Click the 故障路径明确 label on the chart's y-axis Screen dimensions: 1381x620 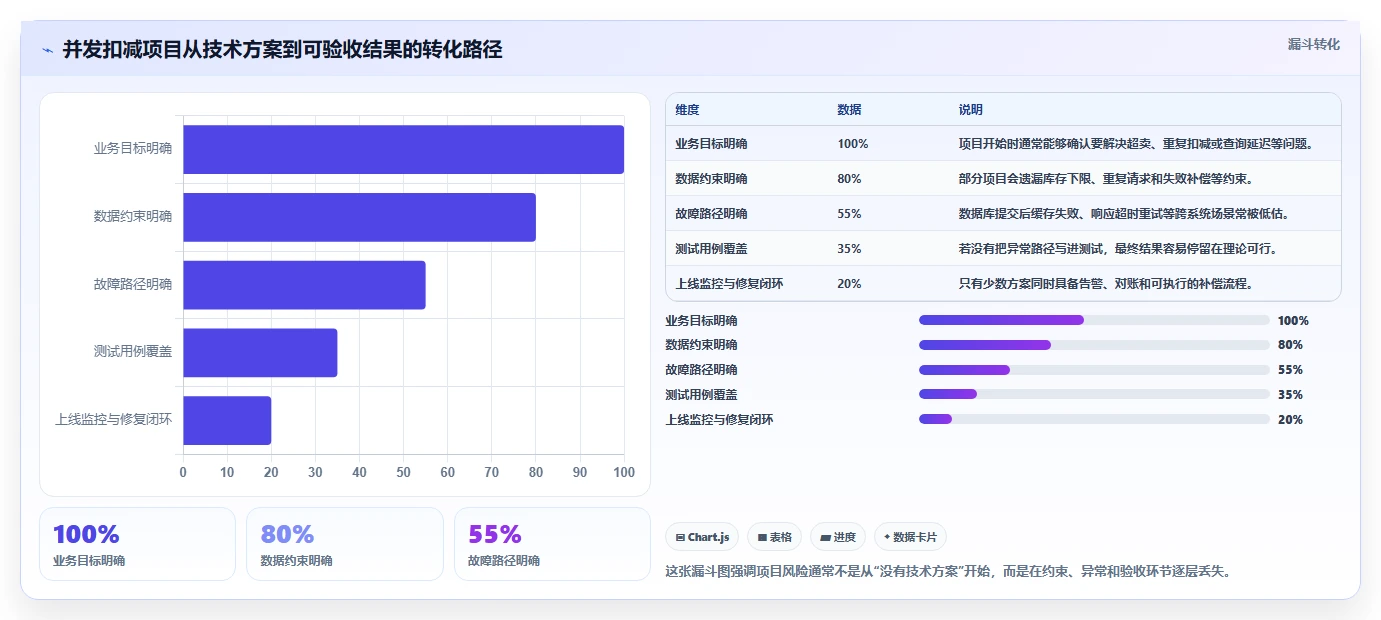pyautogui.click(x=133, y=285)
